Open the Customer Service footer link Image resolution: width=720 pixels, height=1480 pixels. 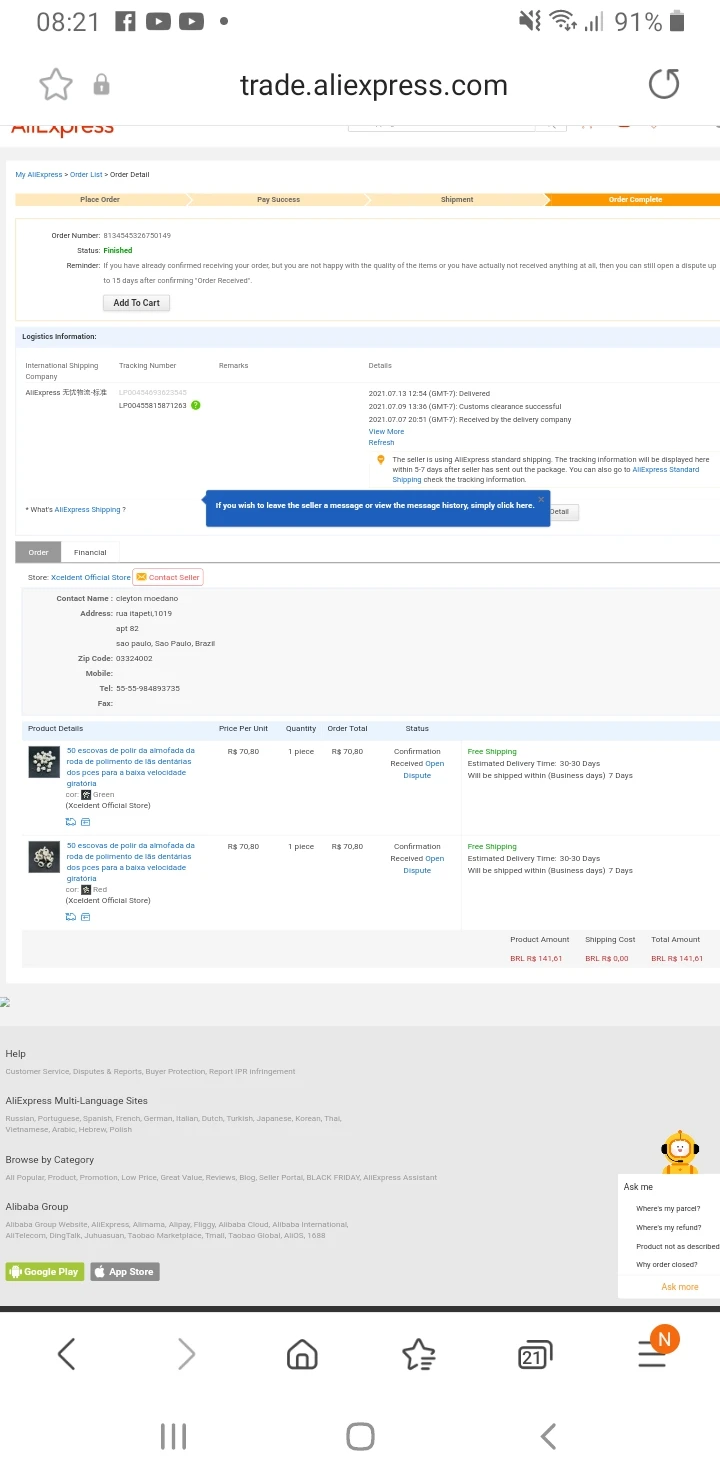37,1071
